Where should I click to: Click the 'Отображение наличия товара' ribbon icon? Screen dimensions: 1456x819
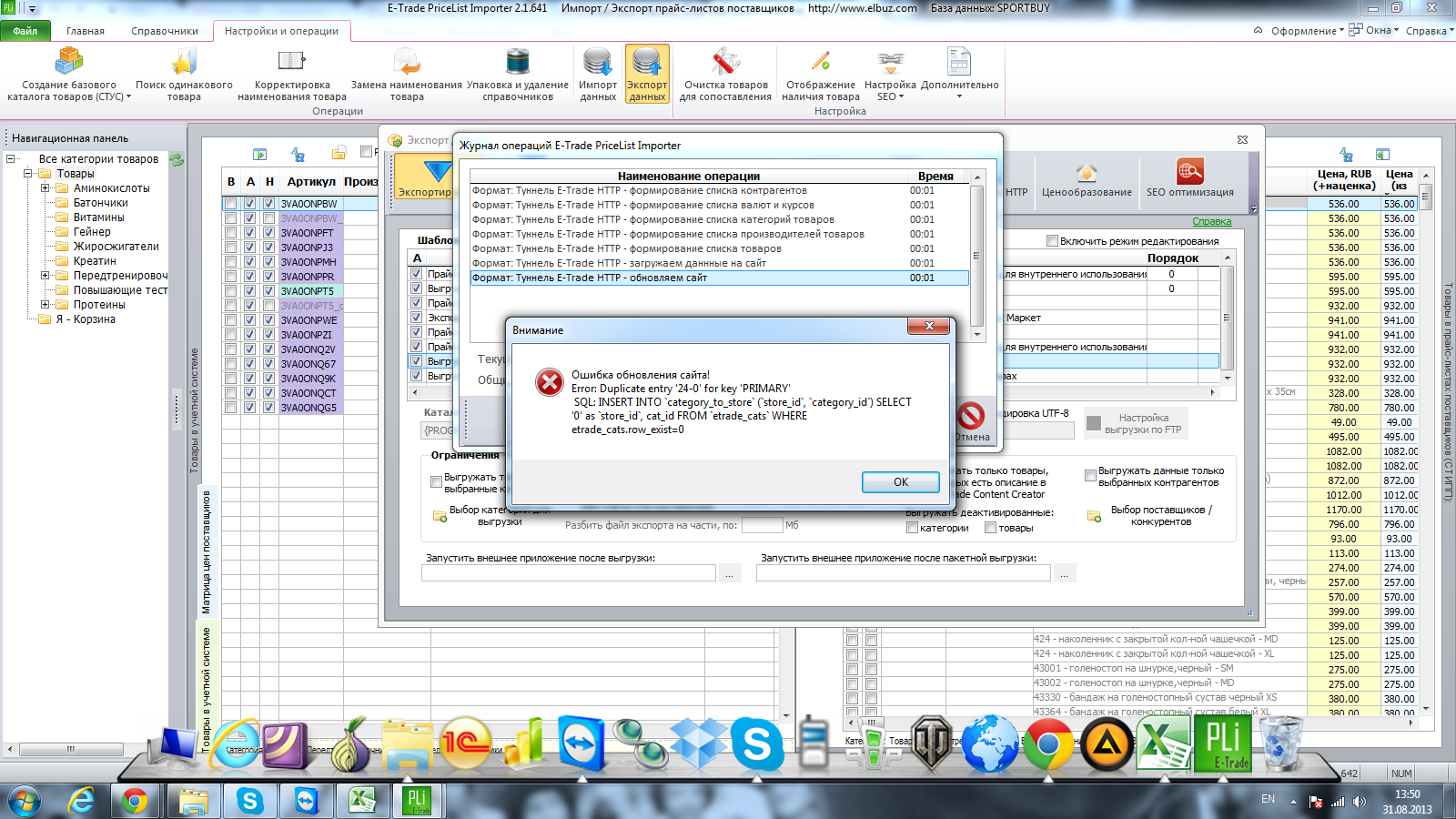[x=821, y=74]
